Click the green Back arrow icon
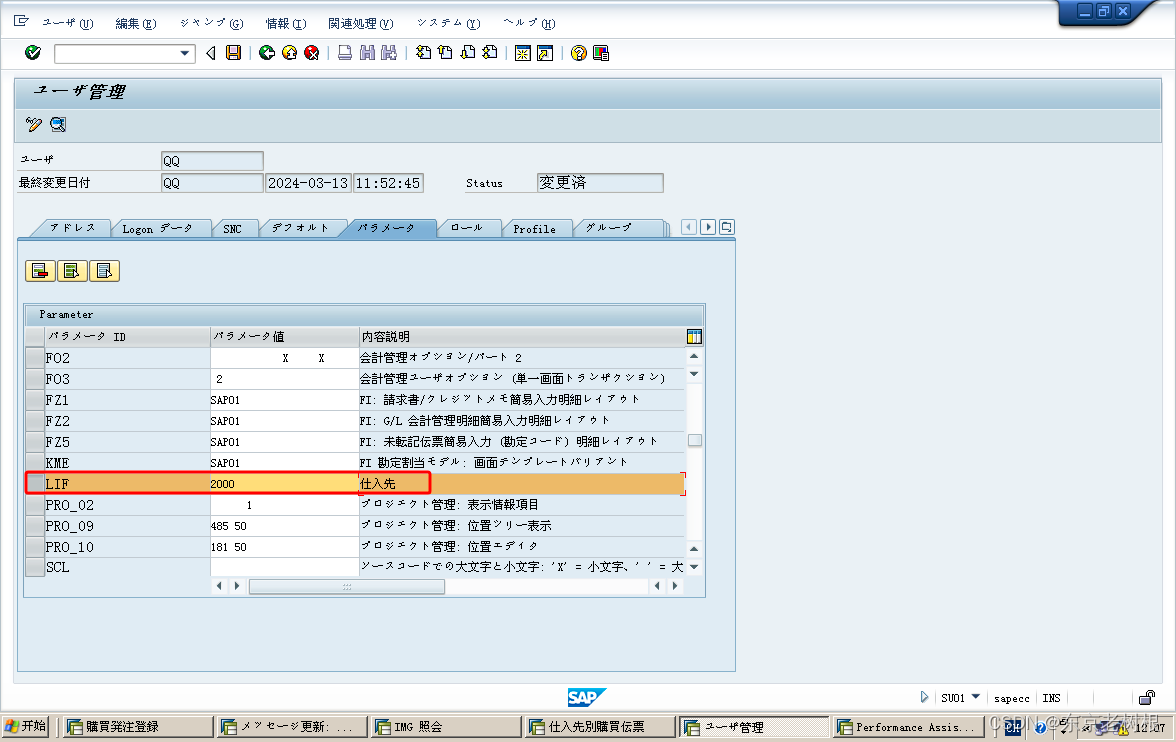1176x742 pixels. click(266, 53)
